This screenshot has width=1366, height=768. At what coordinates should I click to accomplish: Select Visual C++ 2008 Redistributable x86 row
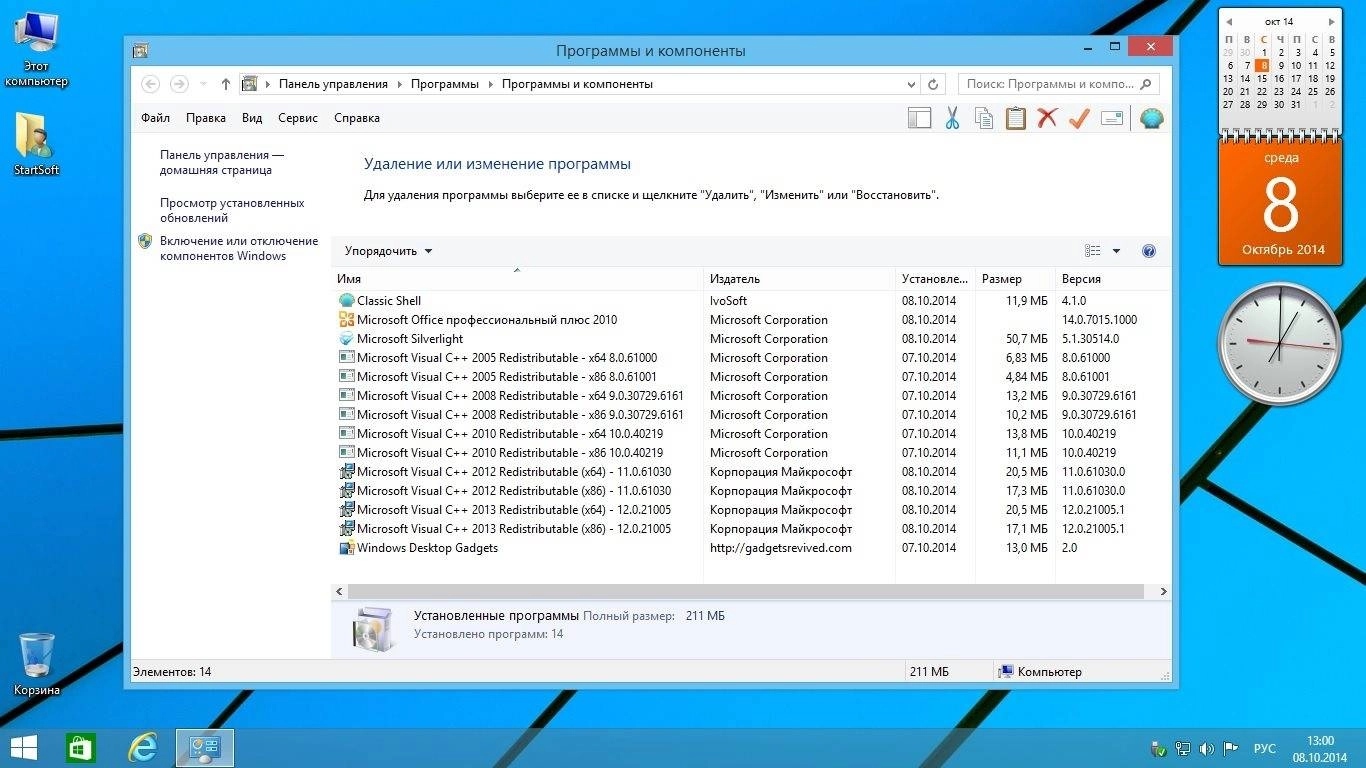tap(750, 415)
